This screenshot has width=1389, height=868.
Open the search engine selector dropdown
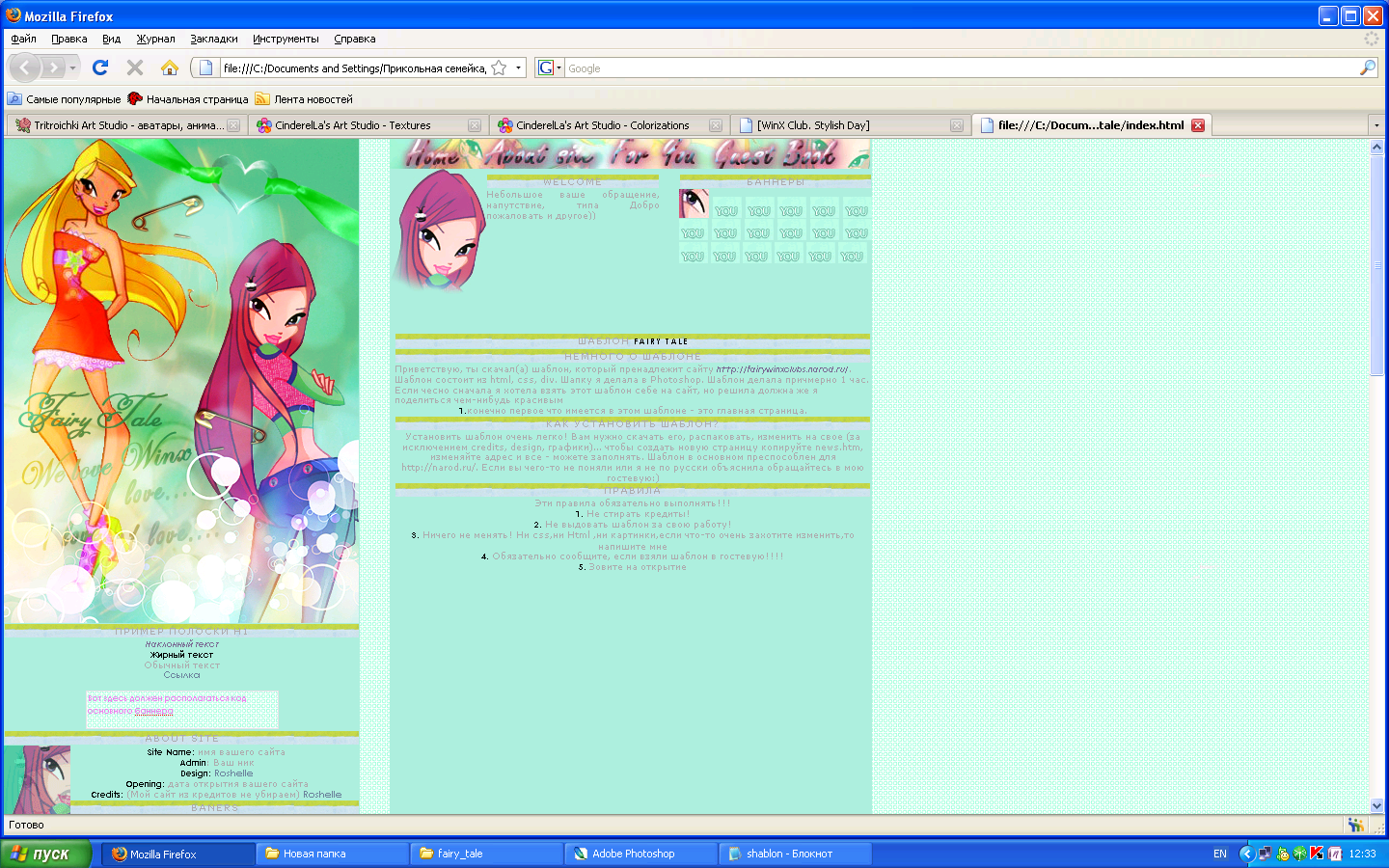[x=559, y=68]
